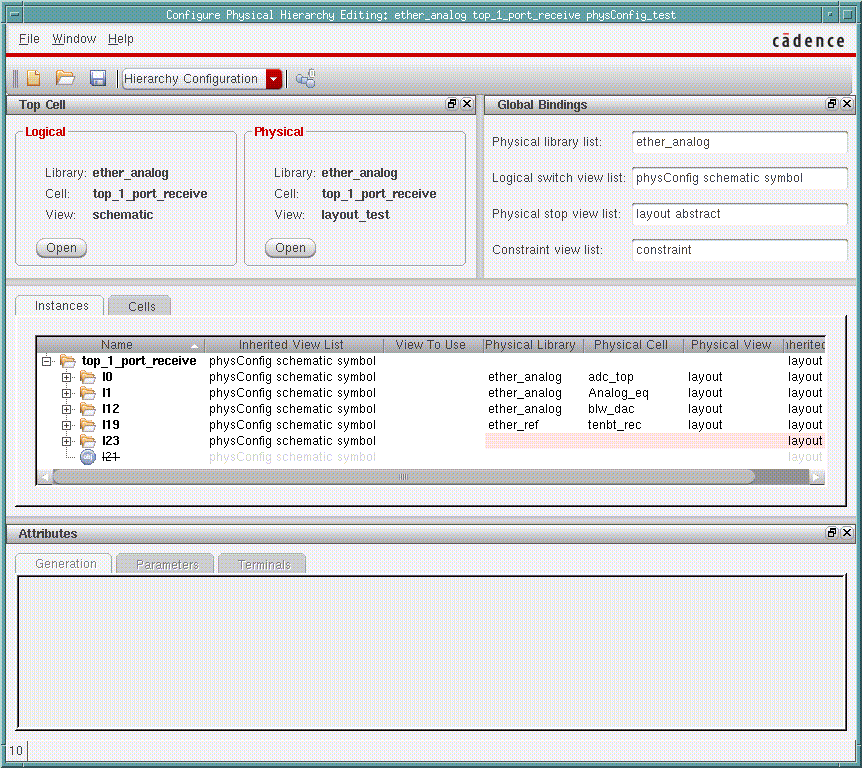Click the Open folder toolbar icon
The width and height of the screenshot is (862, 768).
[x=65, y=79]
